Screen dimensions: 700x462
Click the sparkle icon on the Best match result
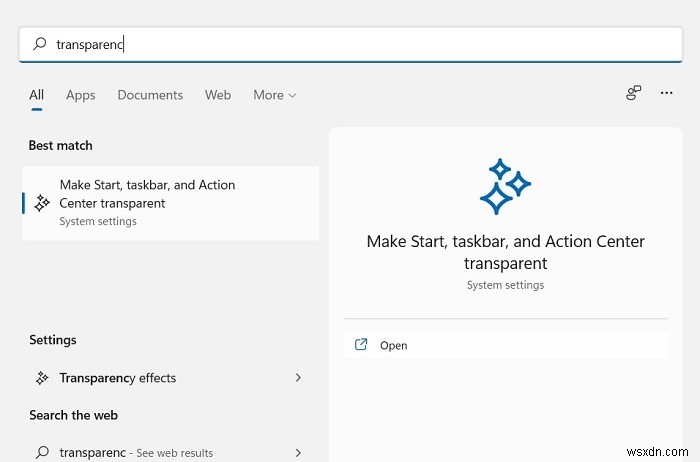(x=42, y=203)
